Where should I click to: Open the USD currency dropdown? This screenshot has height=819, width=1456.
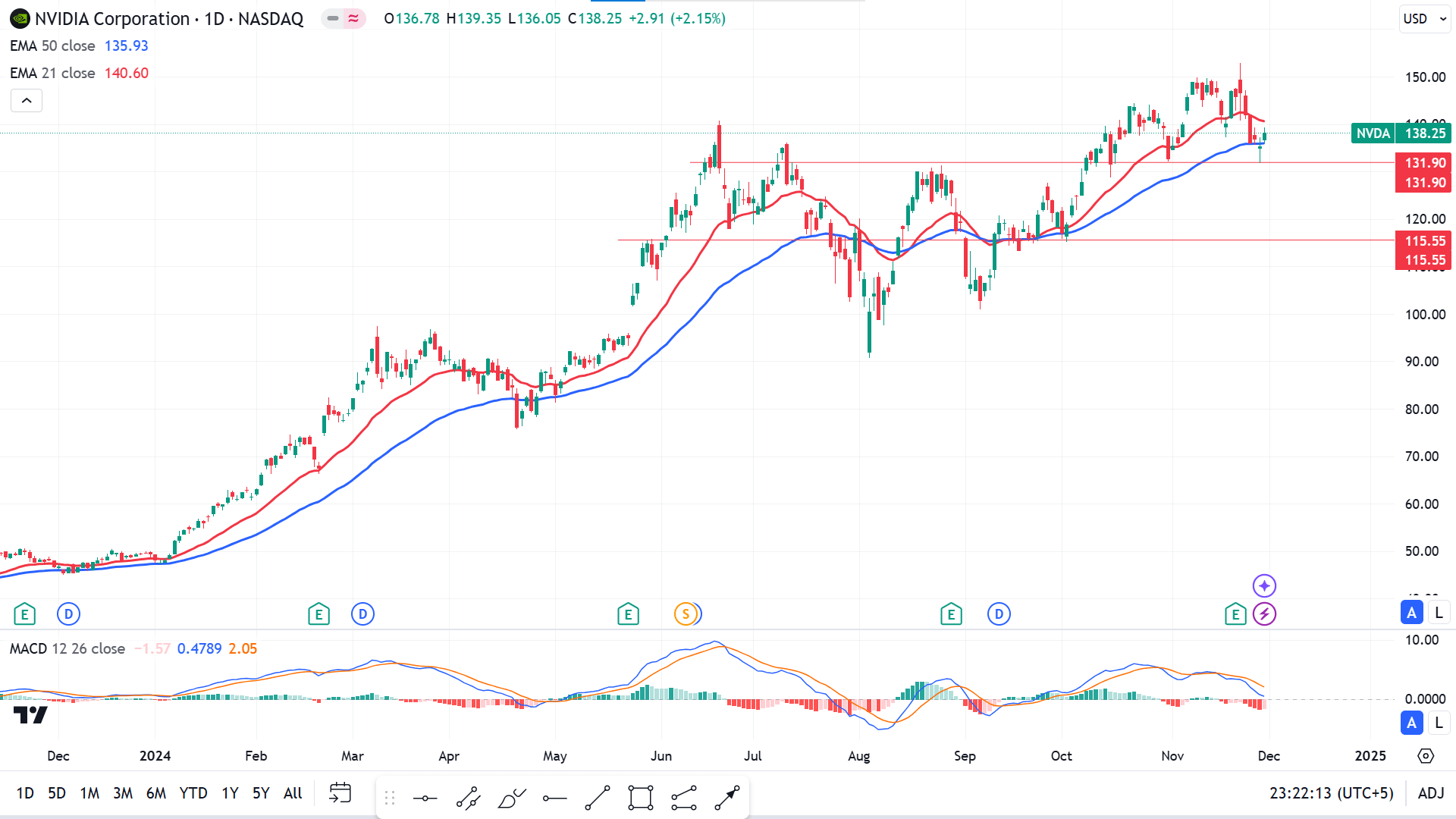(x=1425, y=19)
